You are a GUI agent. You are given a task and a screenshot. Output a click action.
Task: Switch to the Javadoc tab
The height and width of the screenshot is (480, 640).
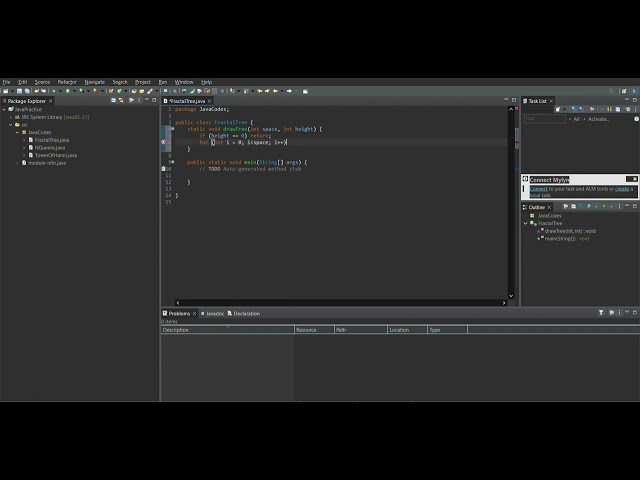point(212,313)
